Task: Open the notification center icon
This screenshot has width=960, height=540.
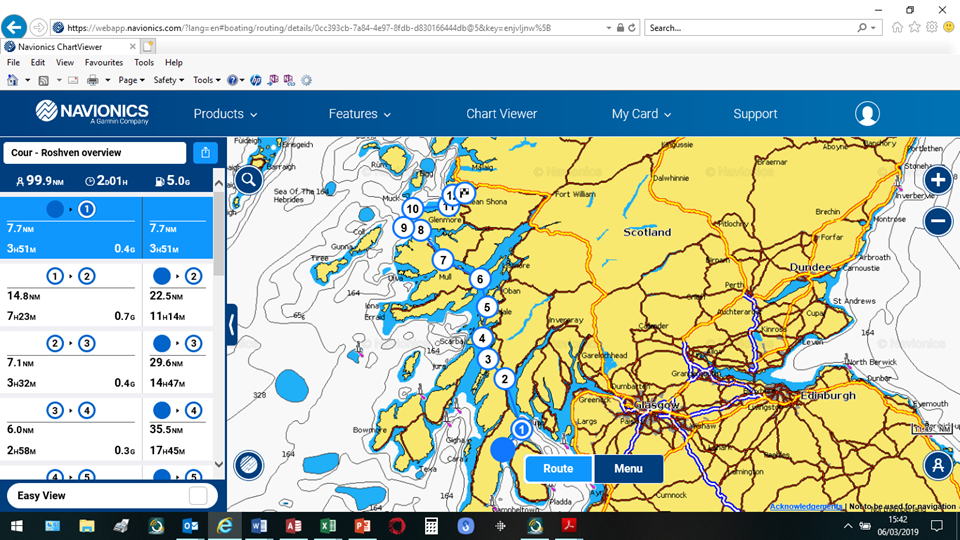Action: pyautogui.click(x=936, y=526)
